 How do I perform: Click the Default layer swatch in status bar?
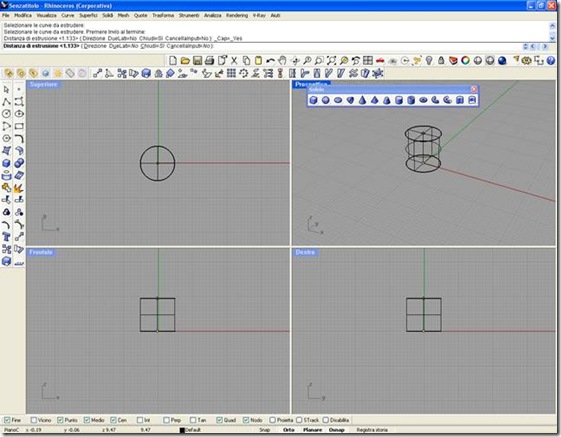tap(182, 430)
